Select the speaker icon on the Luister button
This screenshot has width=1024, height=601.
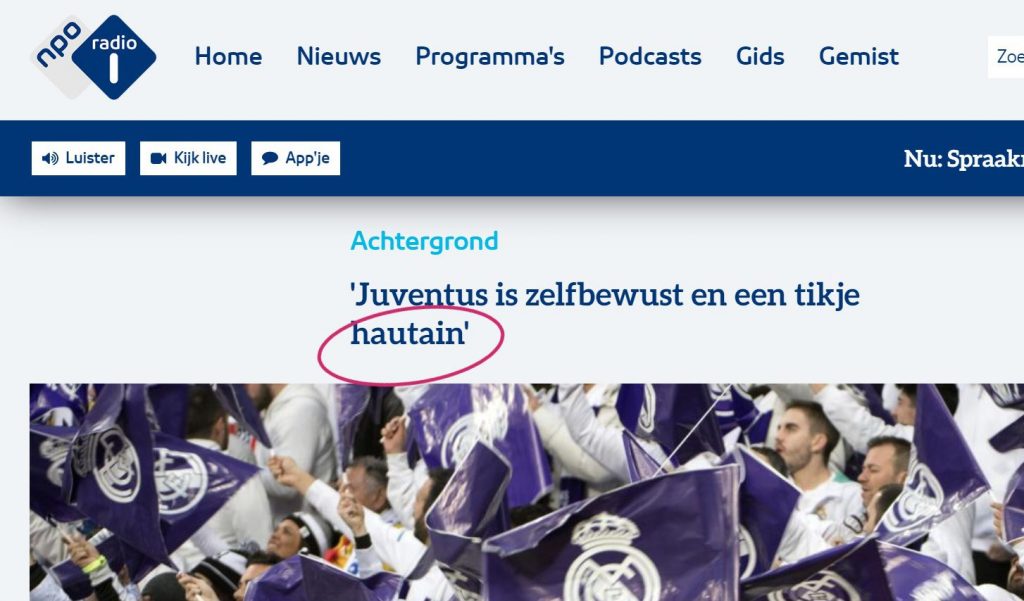(52, 158)
